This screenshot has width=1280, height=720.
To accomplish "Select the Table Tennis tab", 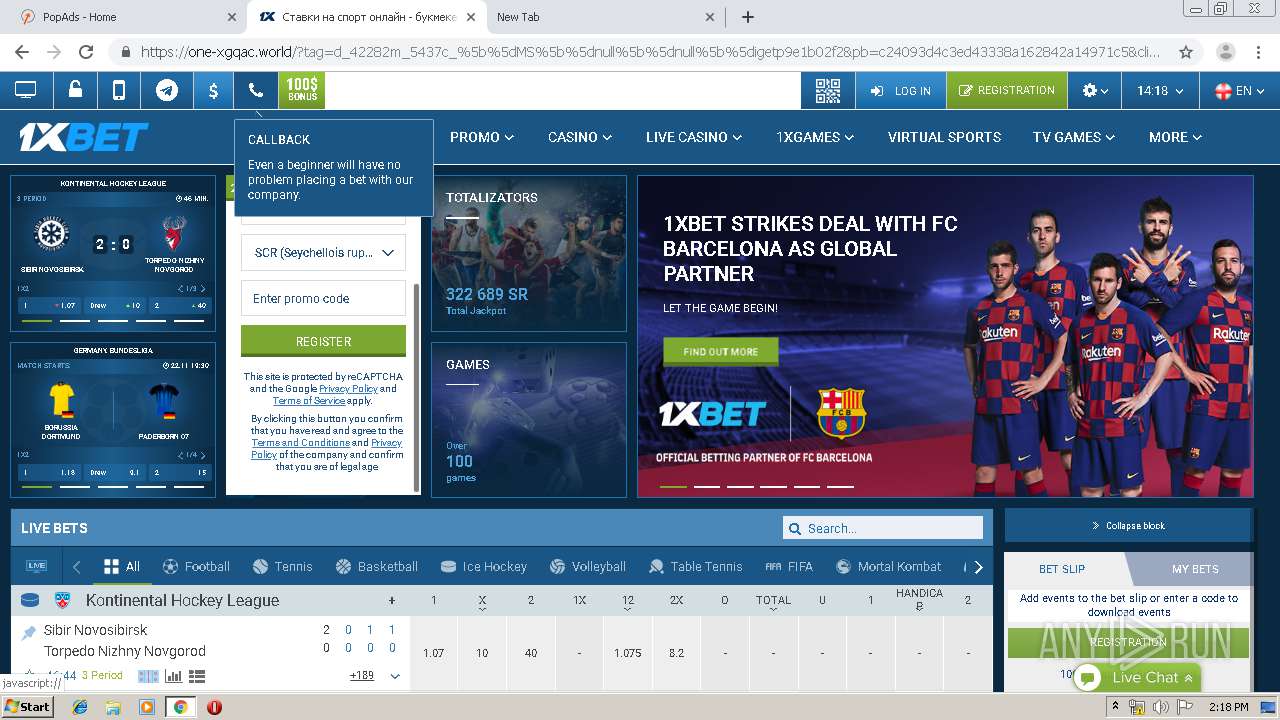I will tap(696, 566).
